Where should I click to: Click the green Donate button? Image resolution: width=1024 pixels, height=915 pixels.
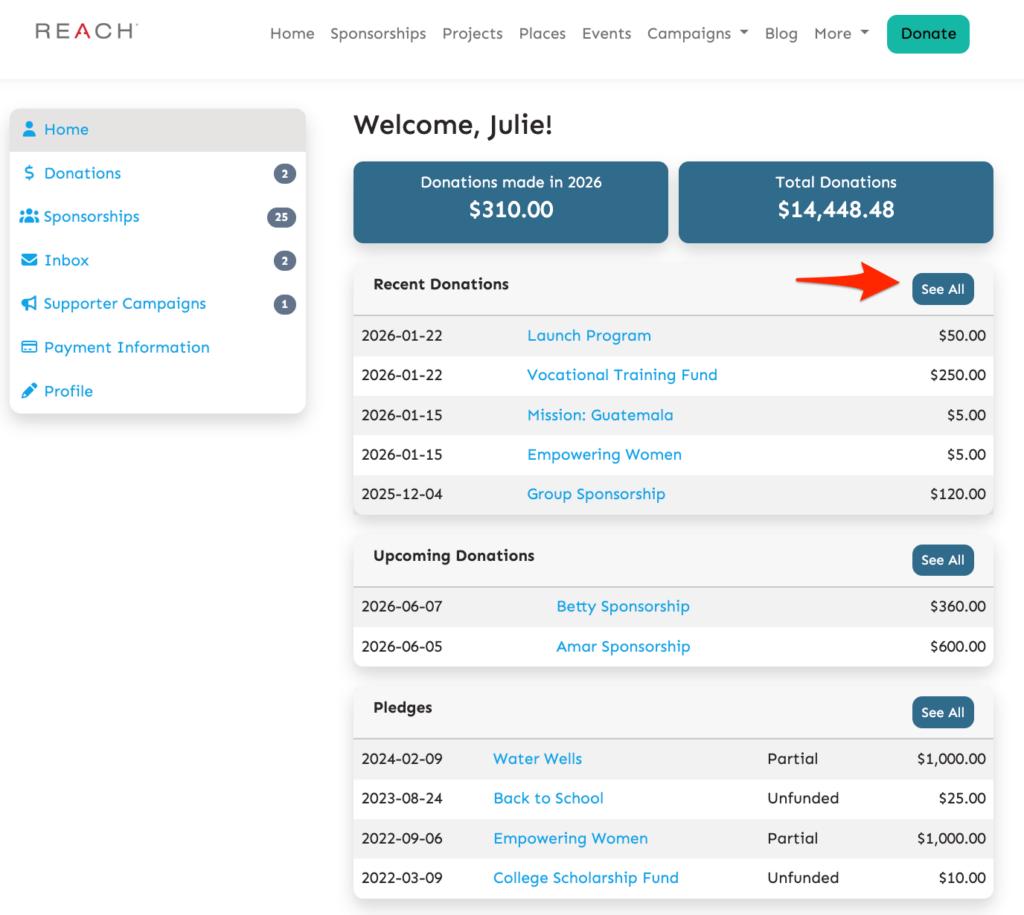pyautogui.click(x=927, y=33)
